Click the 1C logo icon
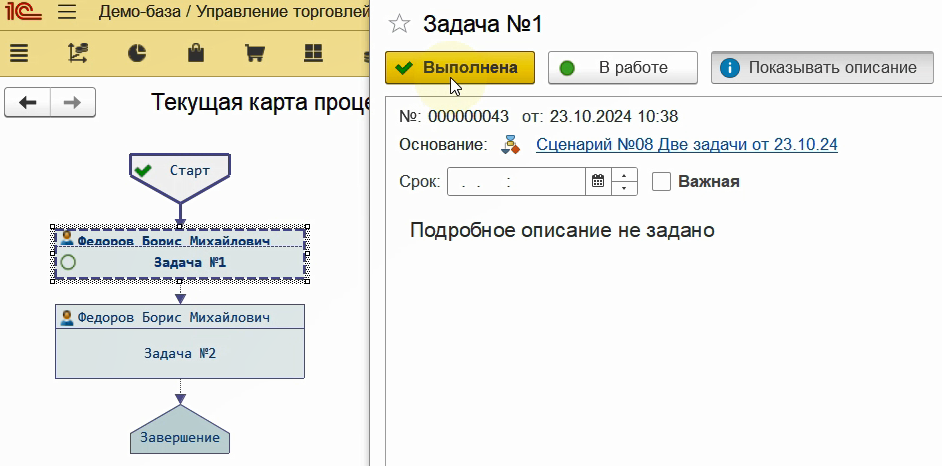 (23, 12)
